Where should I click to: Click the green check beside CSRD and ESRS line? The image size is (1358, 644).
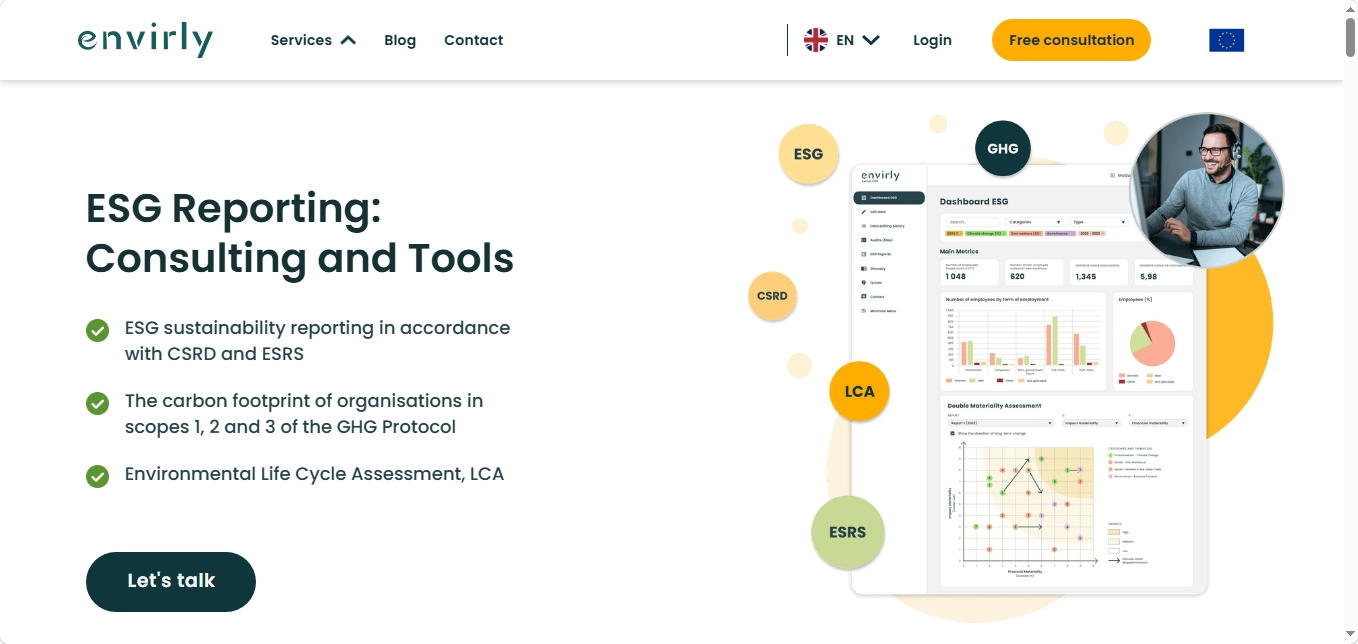coord(97,330)
